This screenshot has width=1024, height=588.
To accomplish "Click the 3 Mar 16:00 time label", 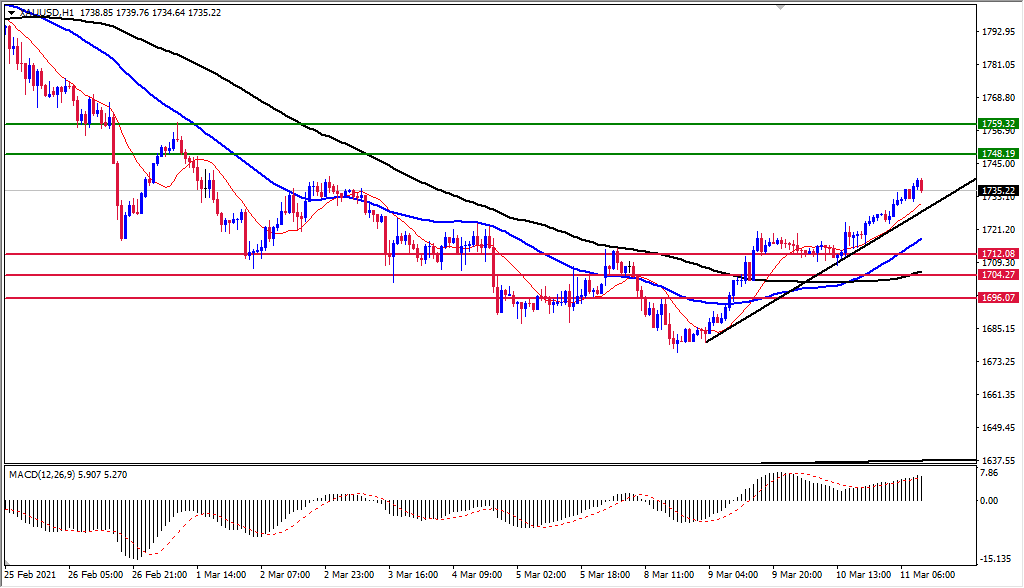I will coord(413,575).
